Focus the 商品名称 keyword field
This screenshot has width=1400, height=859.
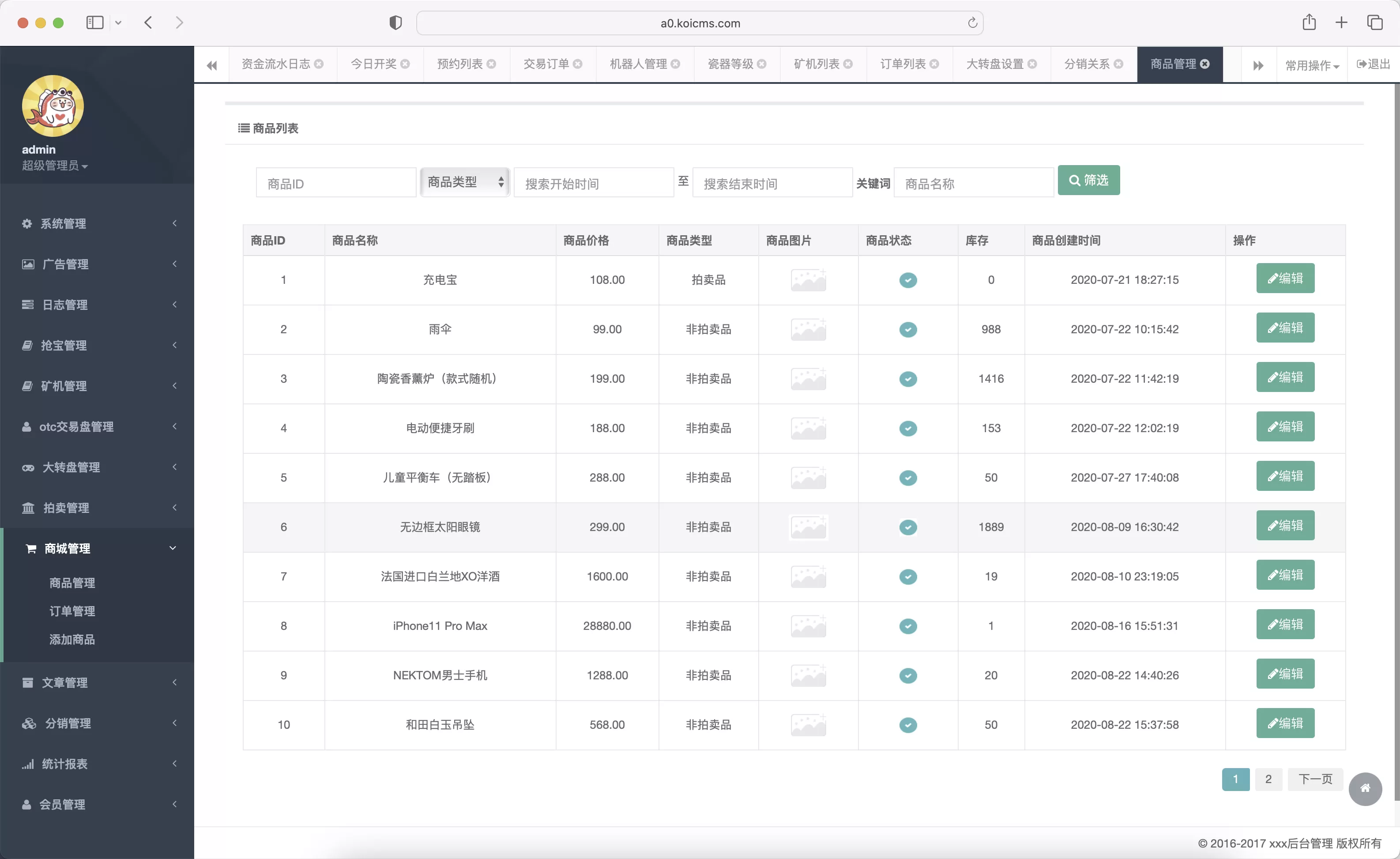pyautogui.click(x=974, y=183)
